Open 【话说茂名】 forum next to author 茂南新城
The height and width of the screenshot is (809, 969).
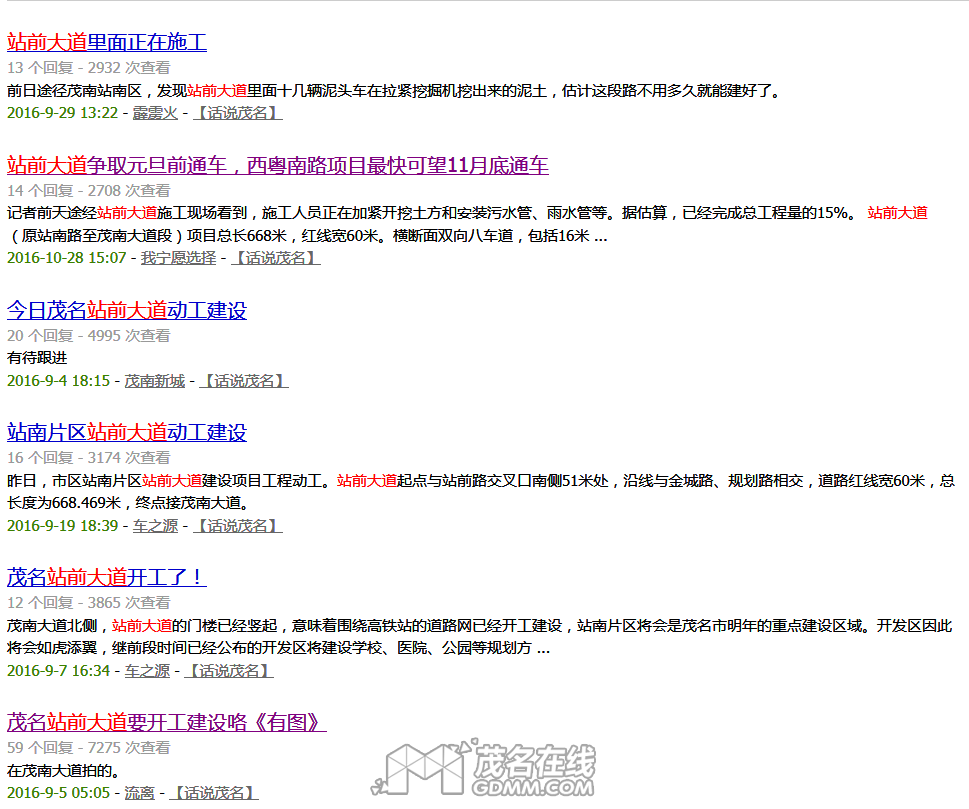coord(245,381)
